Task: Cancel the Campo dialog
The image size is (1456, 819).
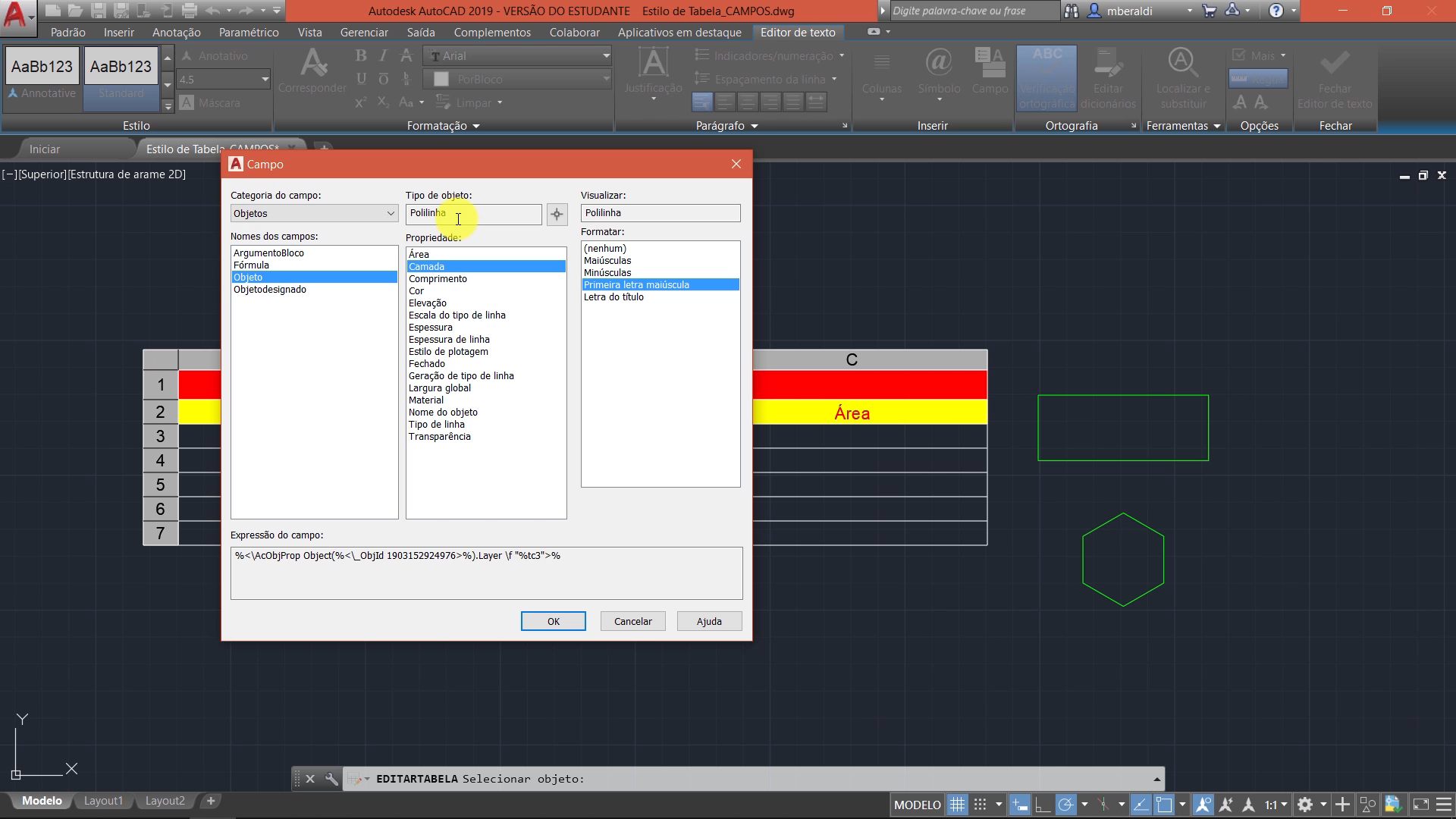Action: pyautogui.click(x=632, y=620)
